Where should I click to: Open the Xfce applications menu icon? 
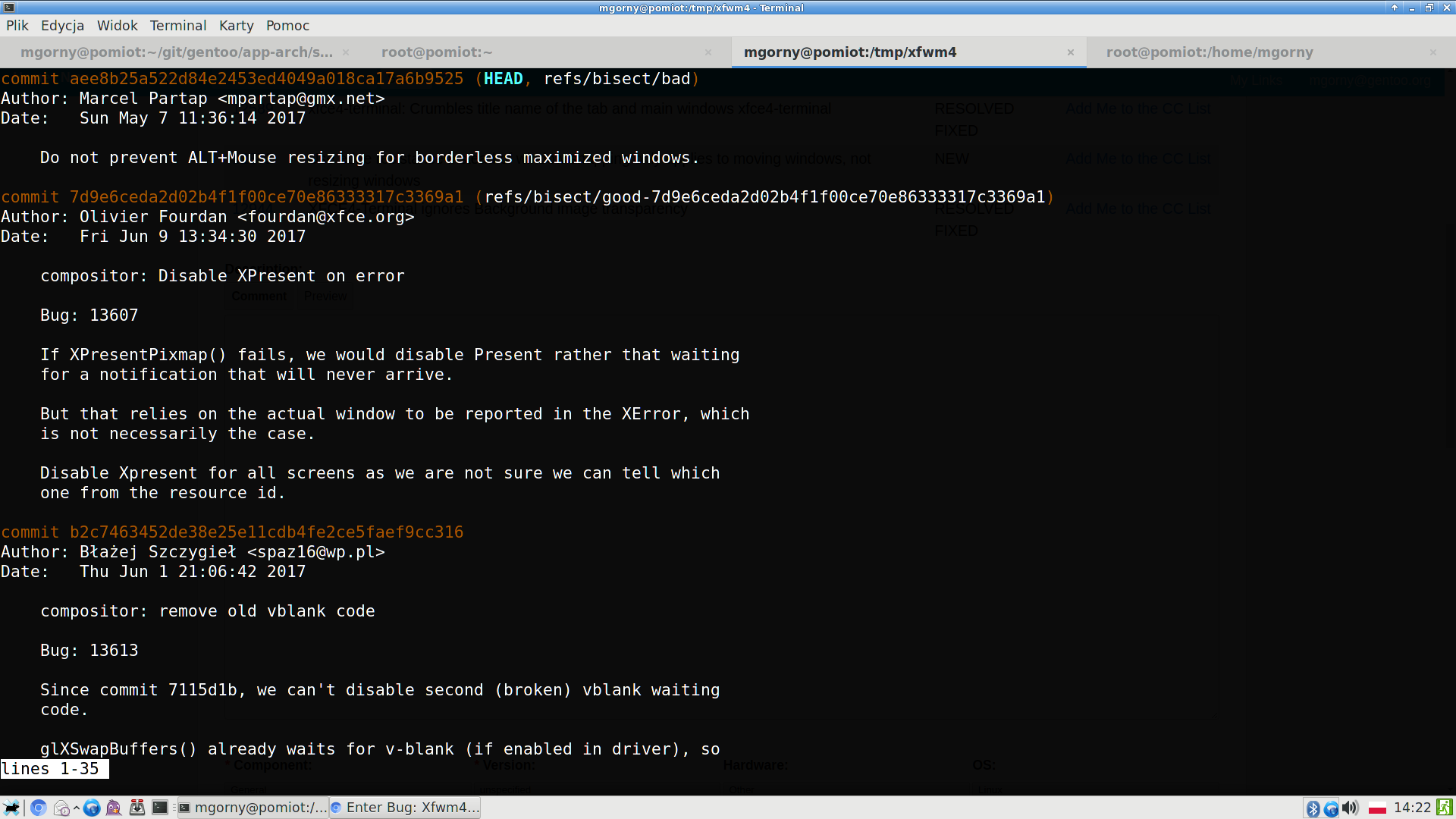coord(11,808)
